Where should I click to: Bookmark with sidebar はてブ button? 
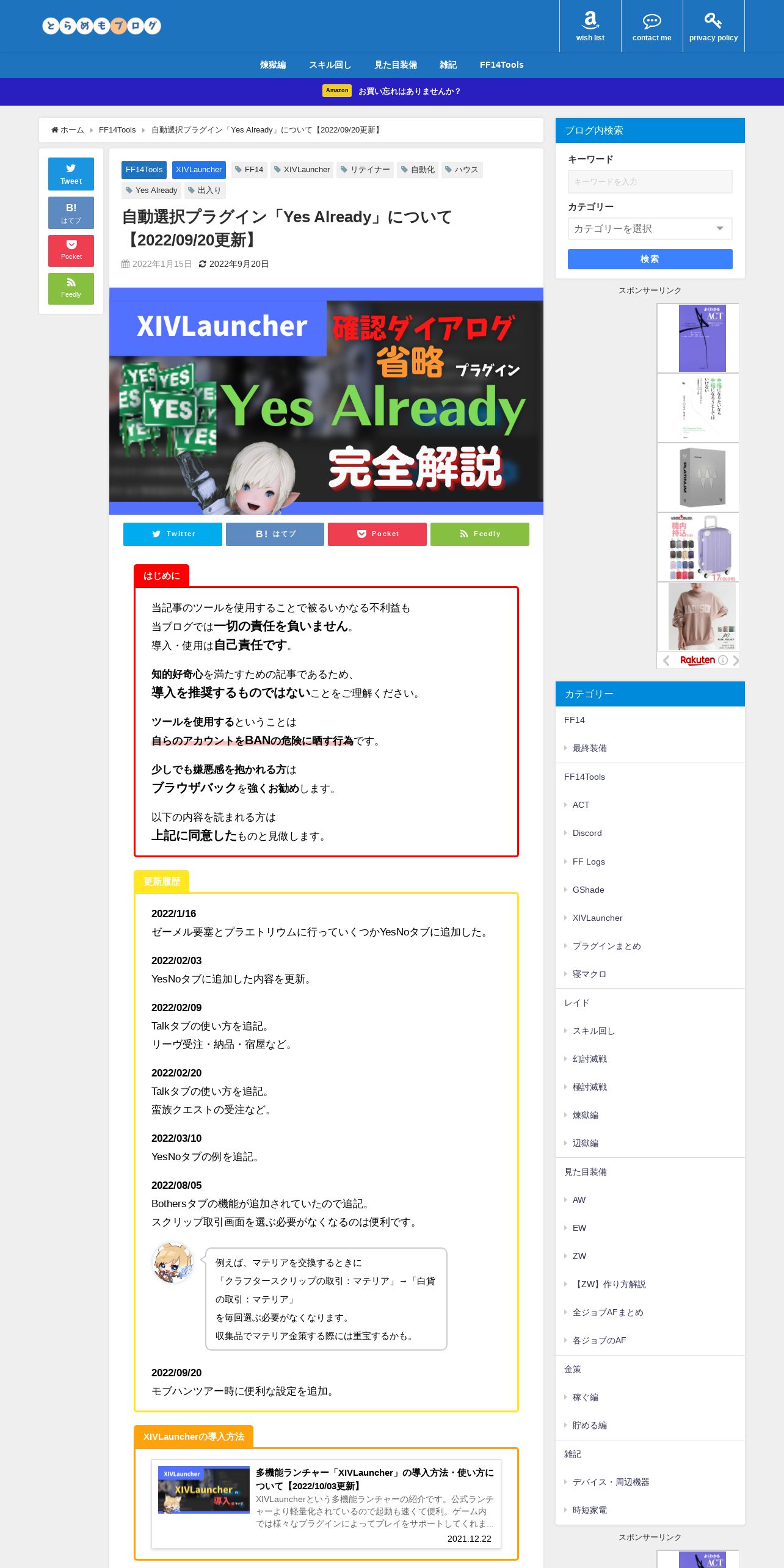tap(71, 212)
